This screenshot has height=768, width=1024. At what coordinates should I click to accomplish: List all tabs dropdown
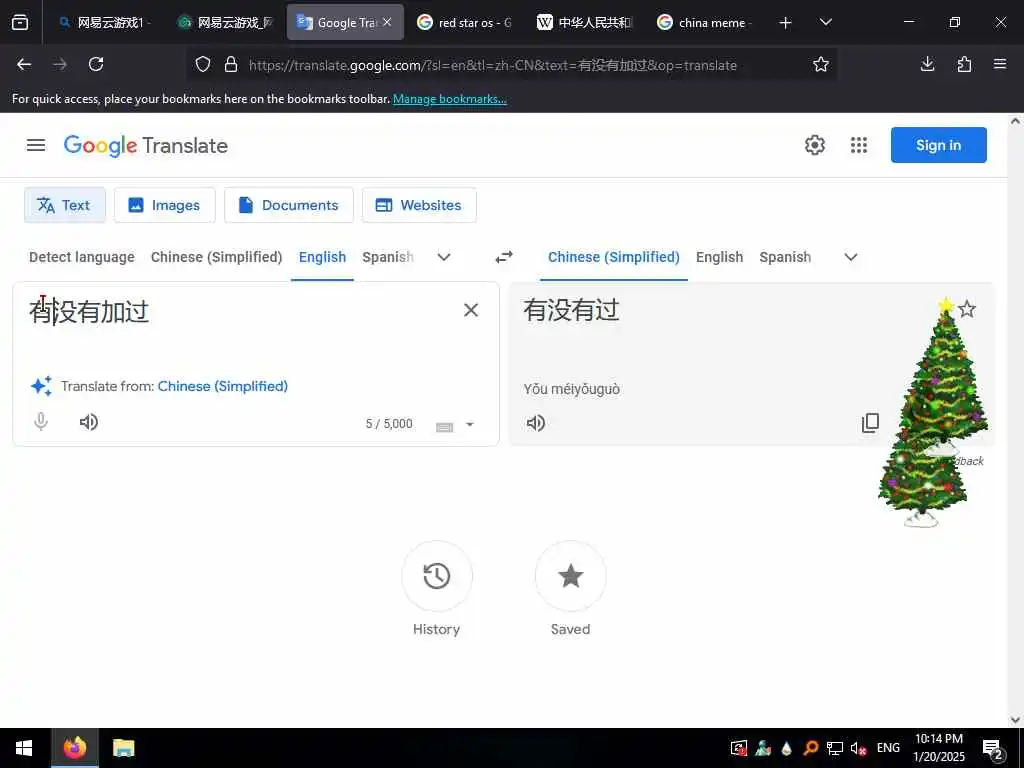coord(825,22)
